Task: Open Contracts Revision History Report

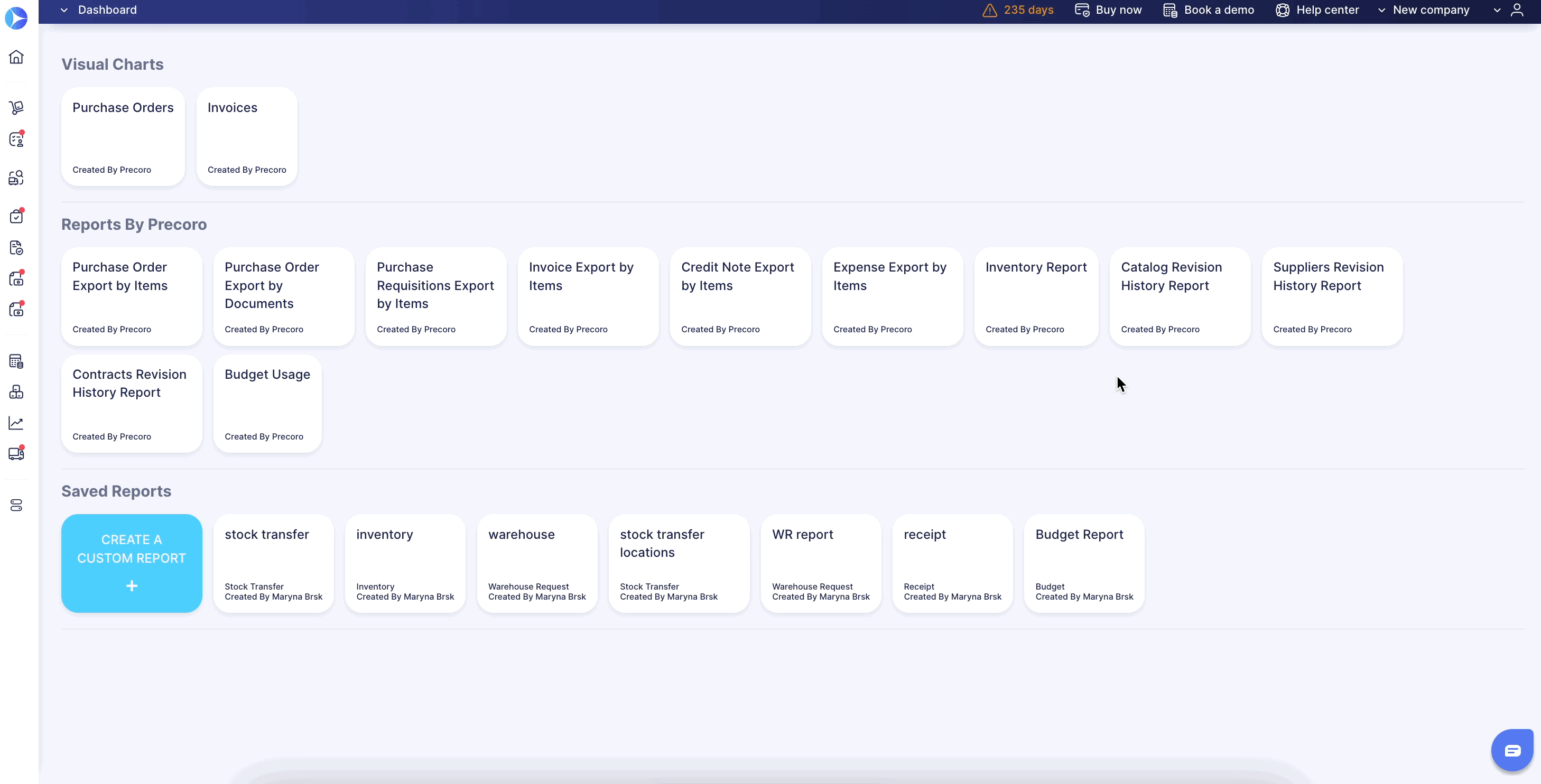Action: (132, 404)
